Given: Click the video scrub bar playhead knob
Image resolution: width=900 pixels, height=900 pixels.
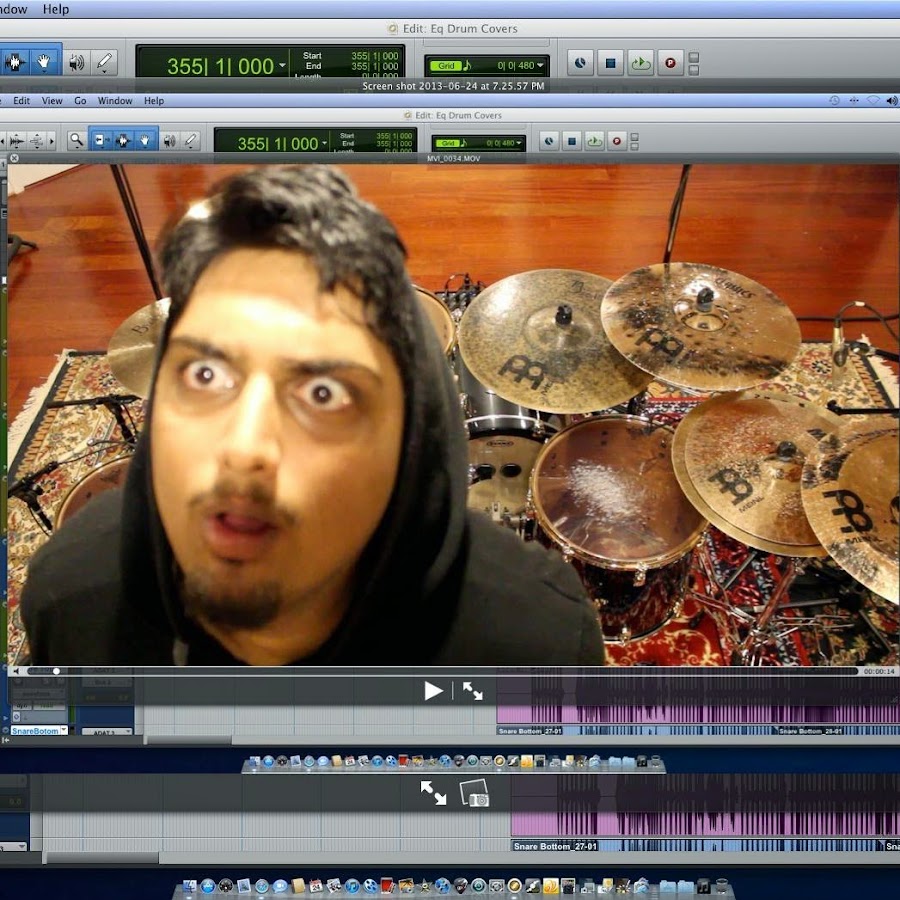Looking at the screenshot, I should (x=56, y=671).
